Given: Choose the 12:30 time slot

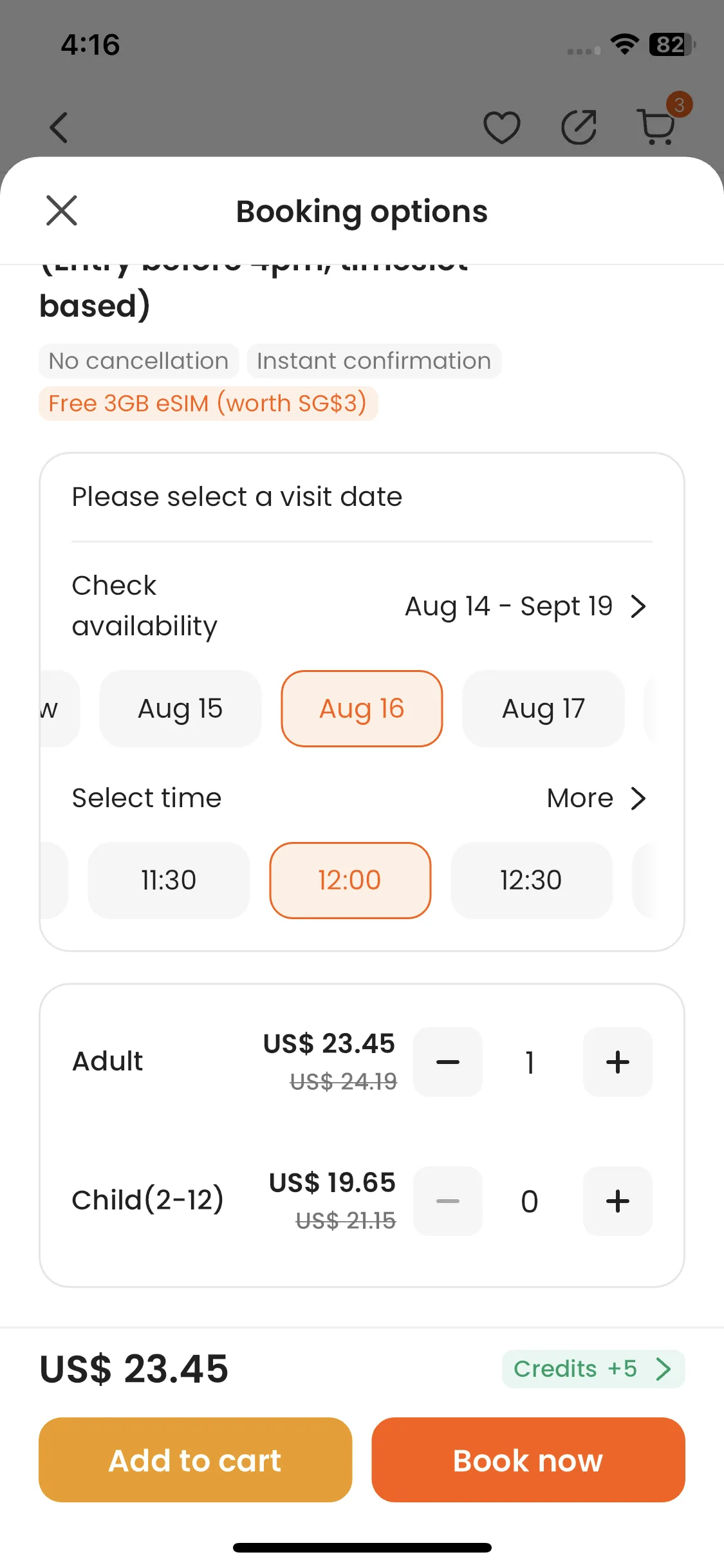Looking at the screenshot, I should tap(532, 881).
